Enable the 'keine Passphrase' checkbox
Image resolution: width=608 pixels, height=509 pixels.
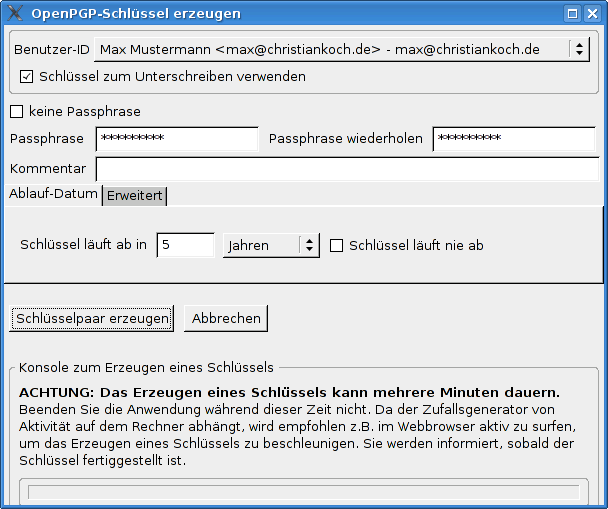(17, 111)
